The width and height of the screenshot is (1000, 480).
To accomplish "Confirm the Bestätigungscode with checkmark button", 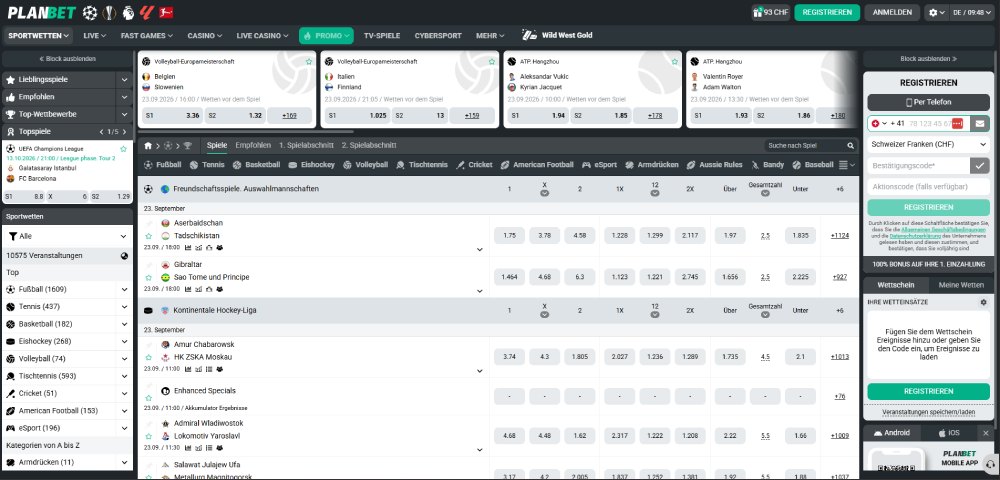I will [x=980, y=165].
